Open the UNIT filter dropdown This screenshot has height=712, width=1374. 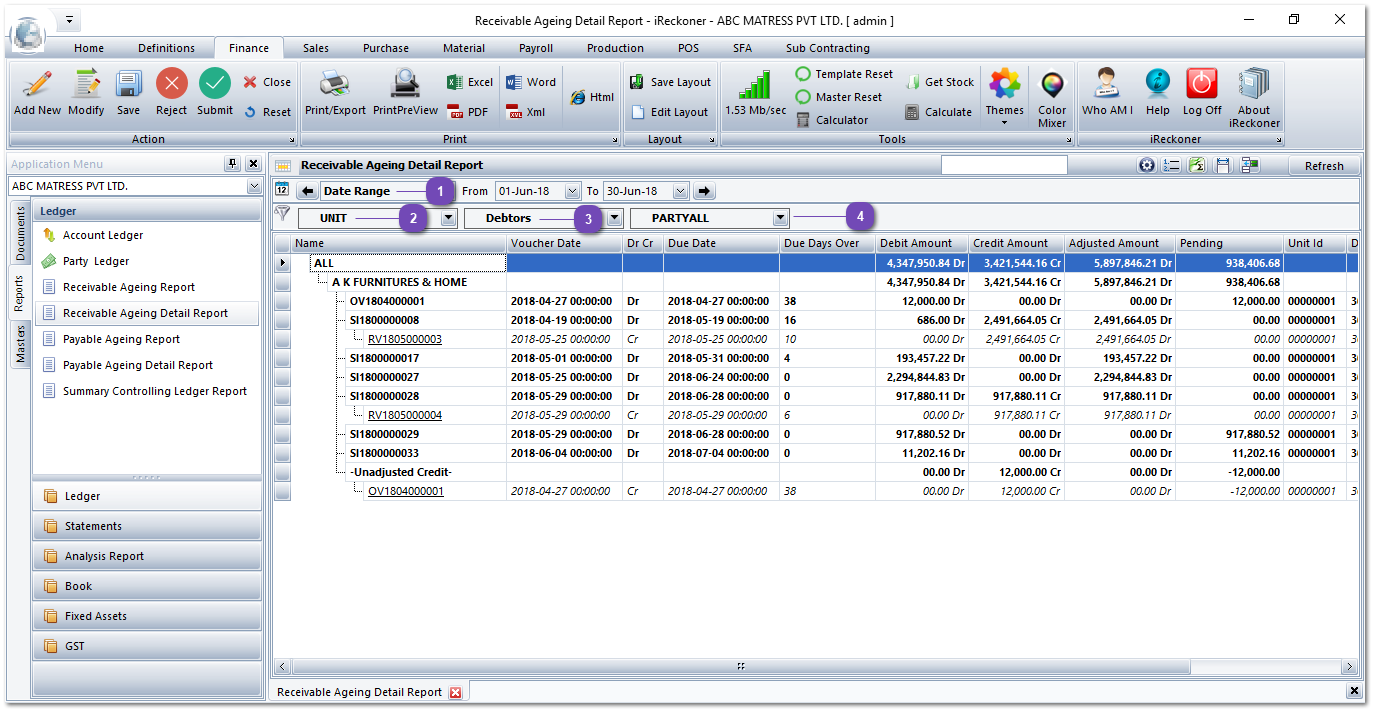[447, 216]
